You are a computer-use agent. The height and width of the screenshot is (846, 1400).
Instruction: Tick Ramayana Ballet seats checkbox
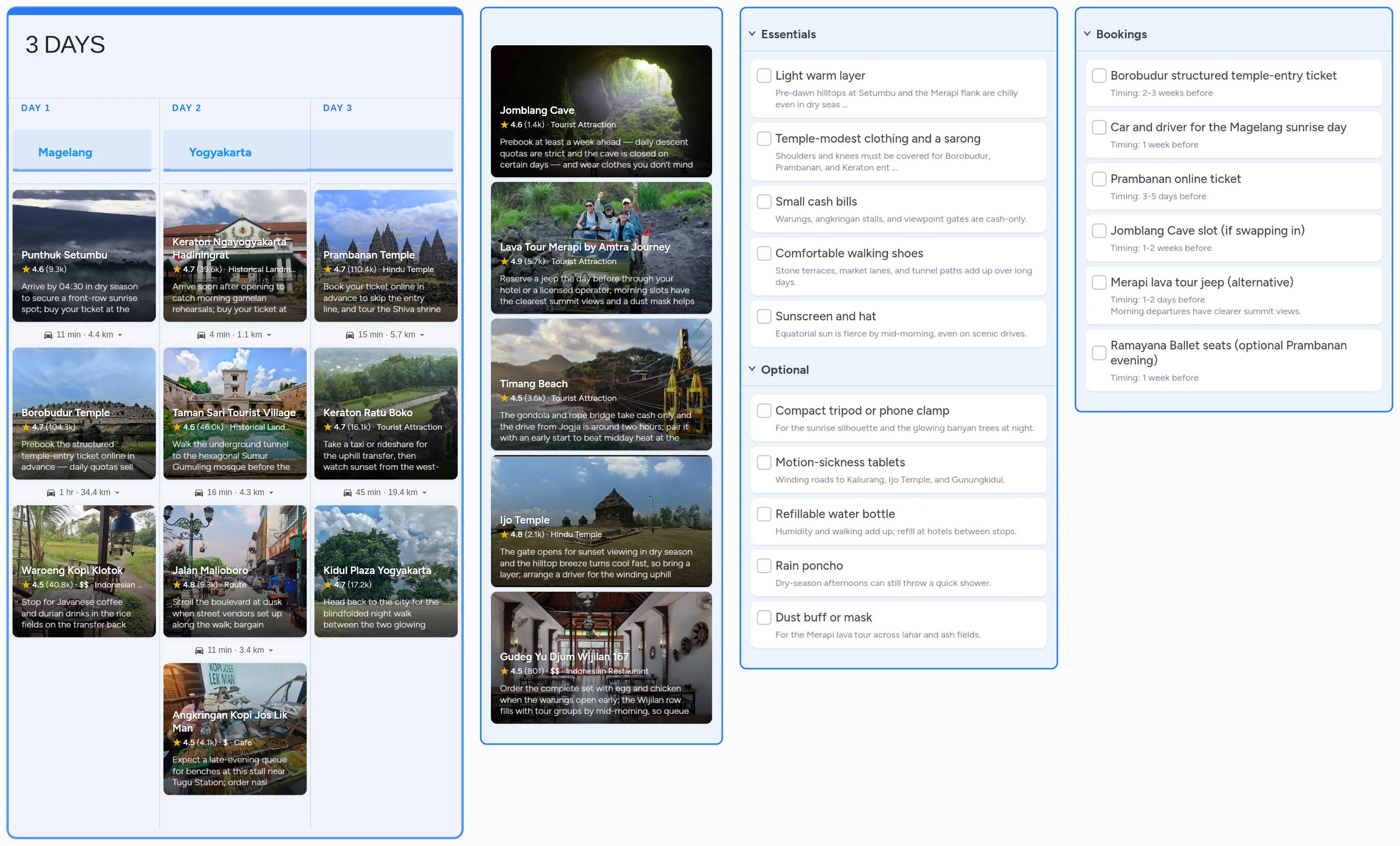[x=1099, y=353]
